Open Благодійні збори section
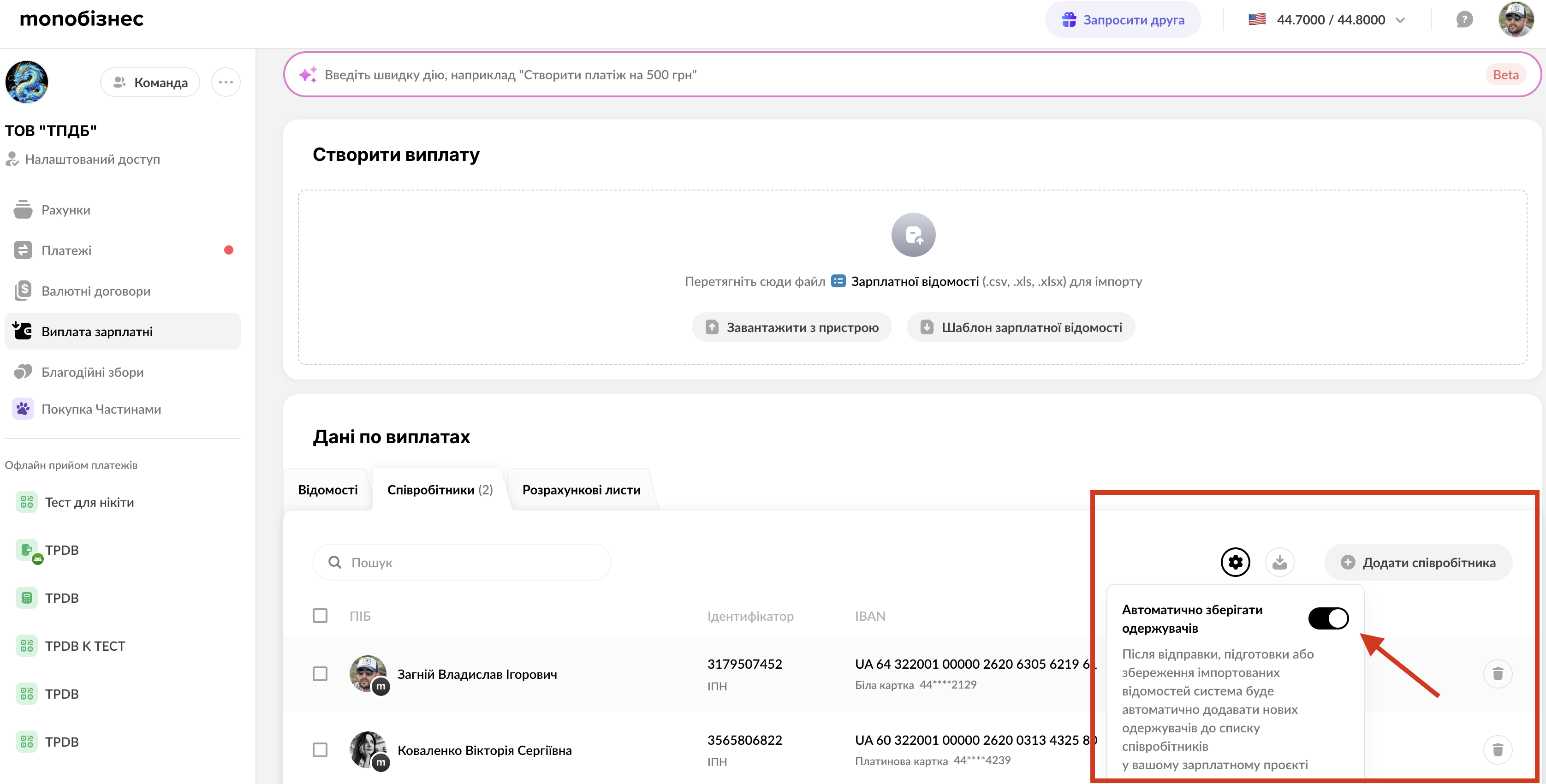 tap(122, 372)
